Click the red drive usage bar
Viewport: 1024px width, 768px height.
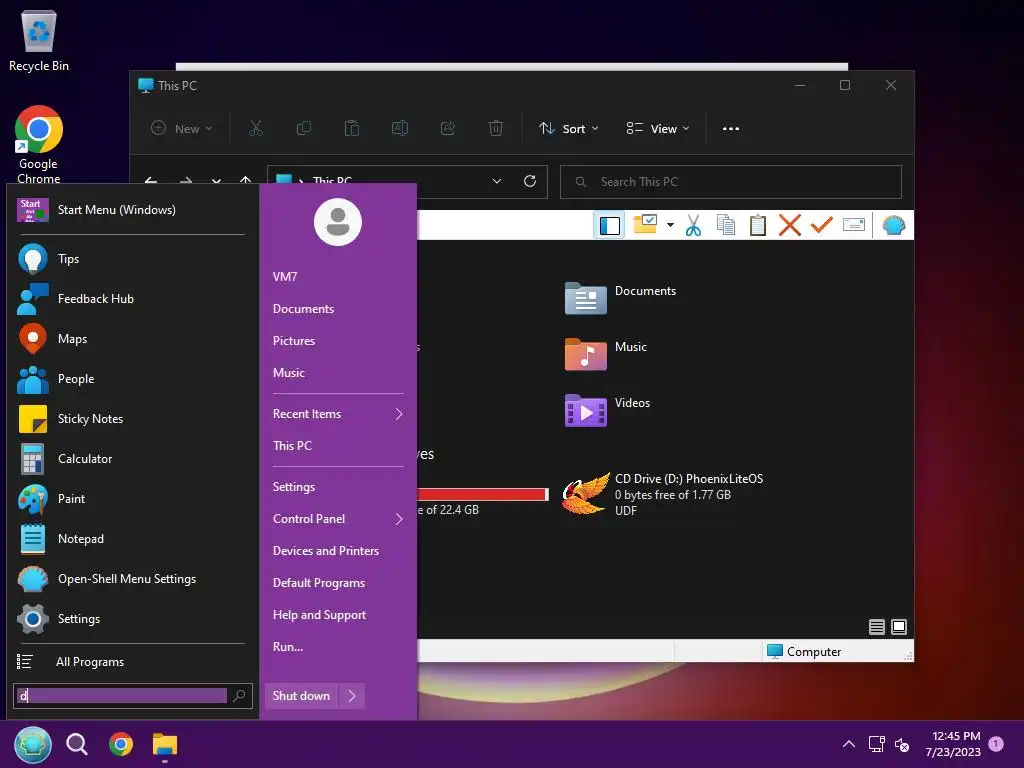pos(483,494)
